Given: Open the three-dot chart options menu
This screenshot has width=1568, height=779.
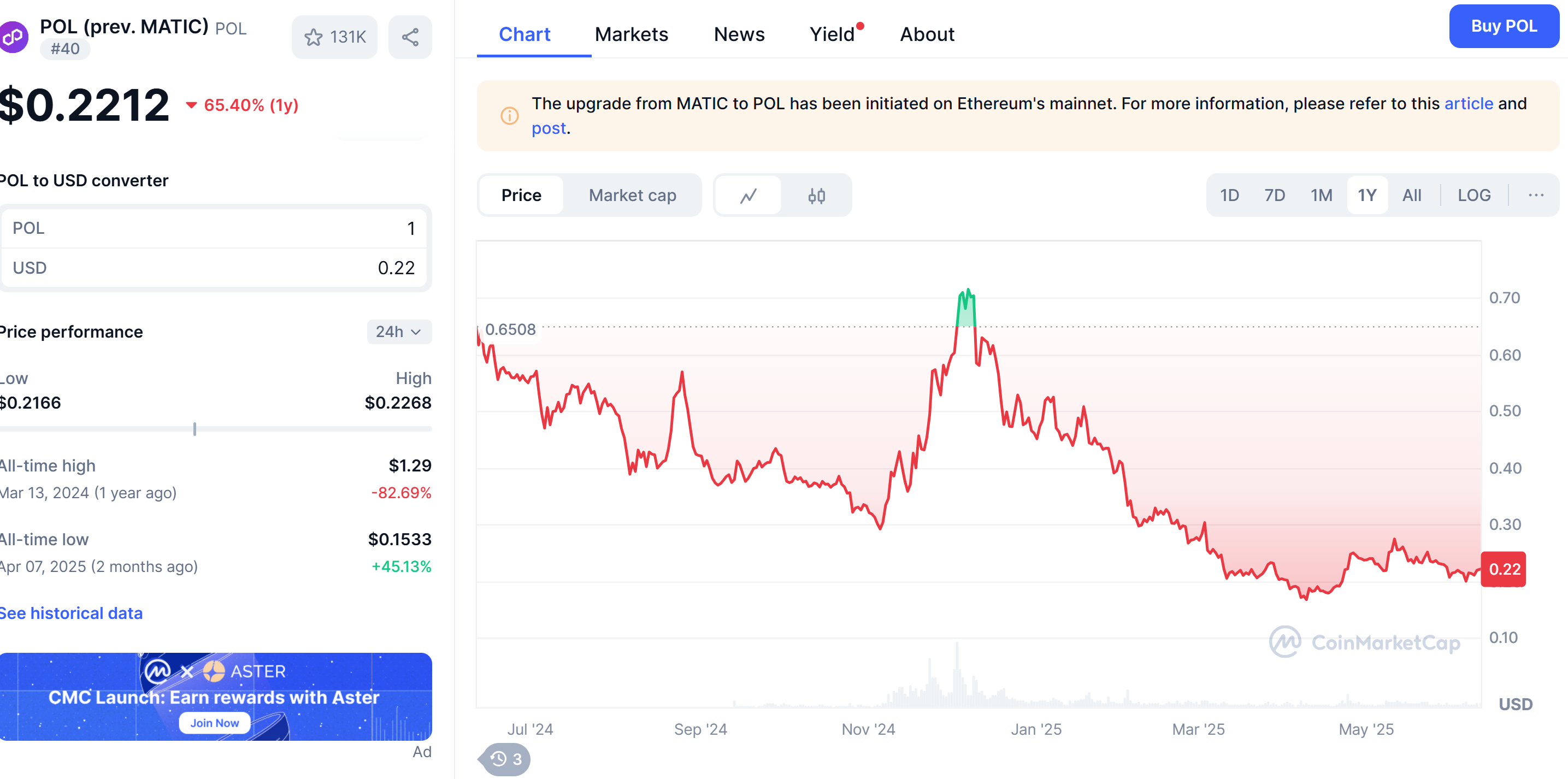Looking at the screenshot, I should [x=1536, y=196].
